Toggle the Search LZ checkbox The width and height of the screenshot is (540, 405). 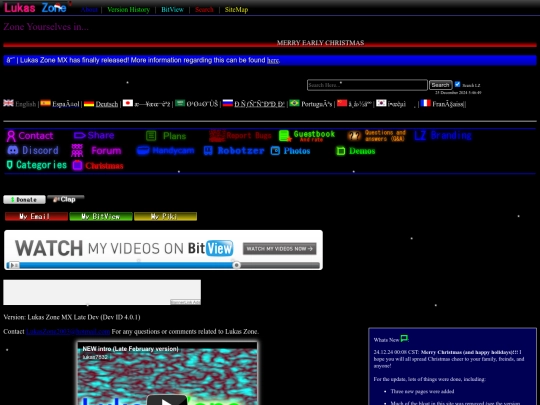pyautogui.click(x=457, y=84)
